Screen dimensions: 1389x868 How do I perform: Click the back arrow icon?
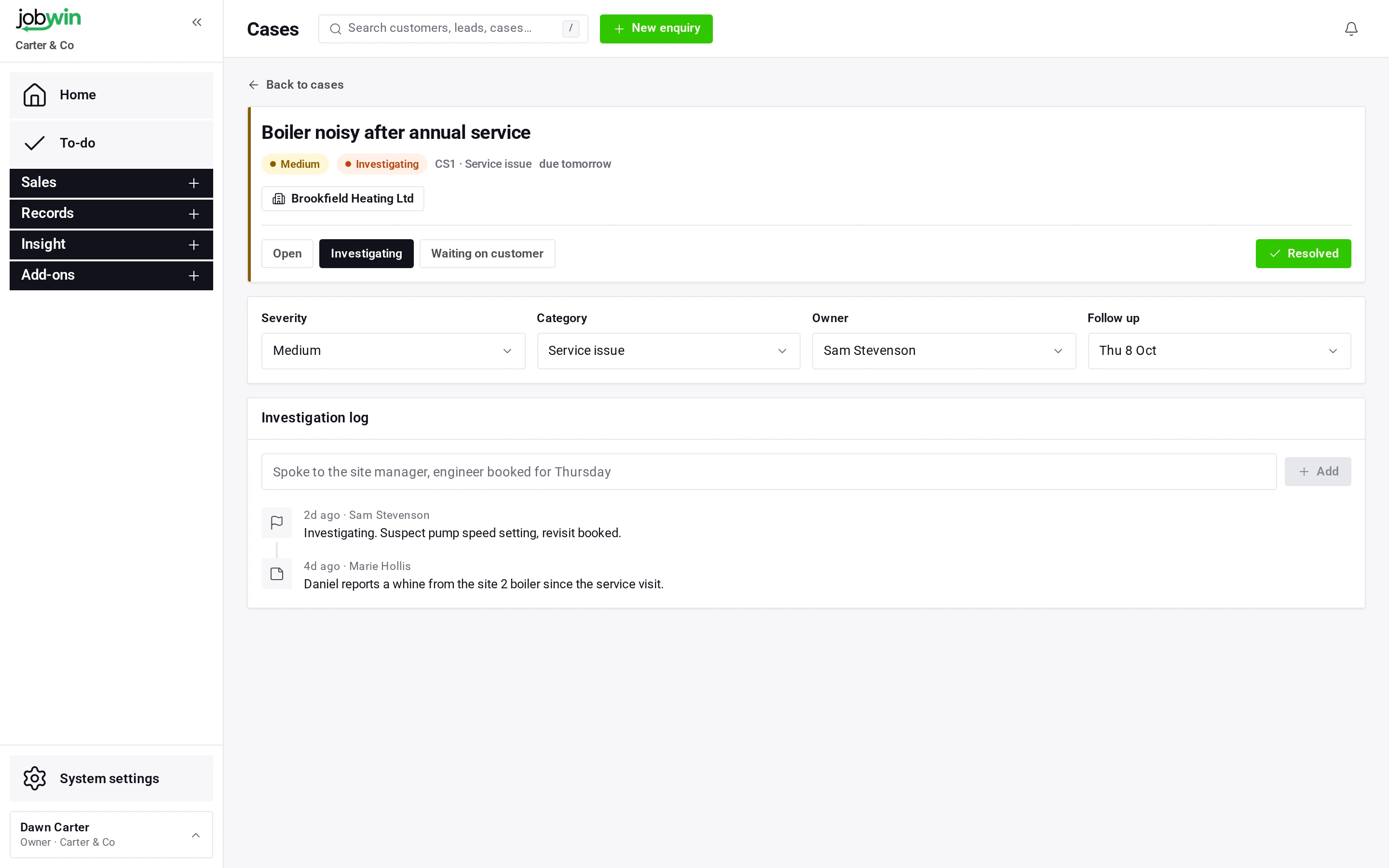254,85
